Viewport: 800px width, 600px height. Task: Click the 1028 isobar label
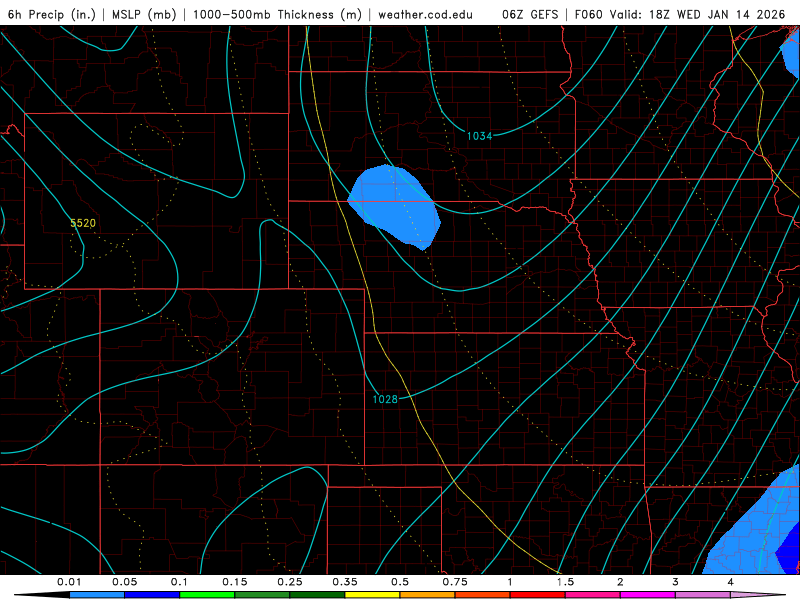(385, 399)
